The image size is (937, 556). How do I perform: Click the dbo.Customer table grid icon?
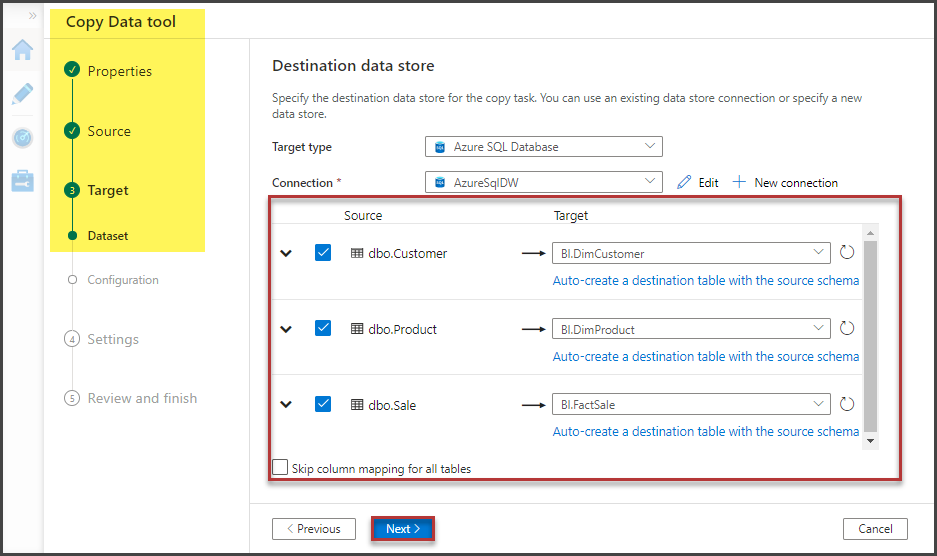(x=357, y=253)
